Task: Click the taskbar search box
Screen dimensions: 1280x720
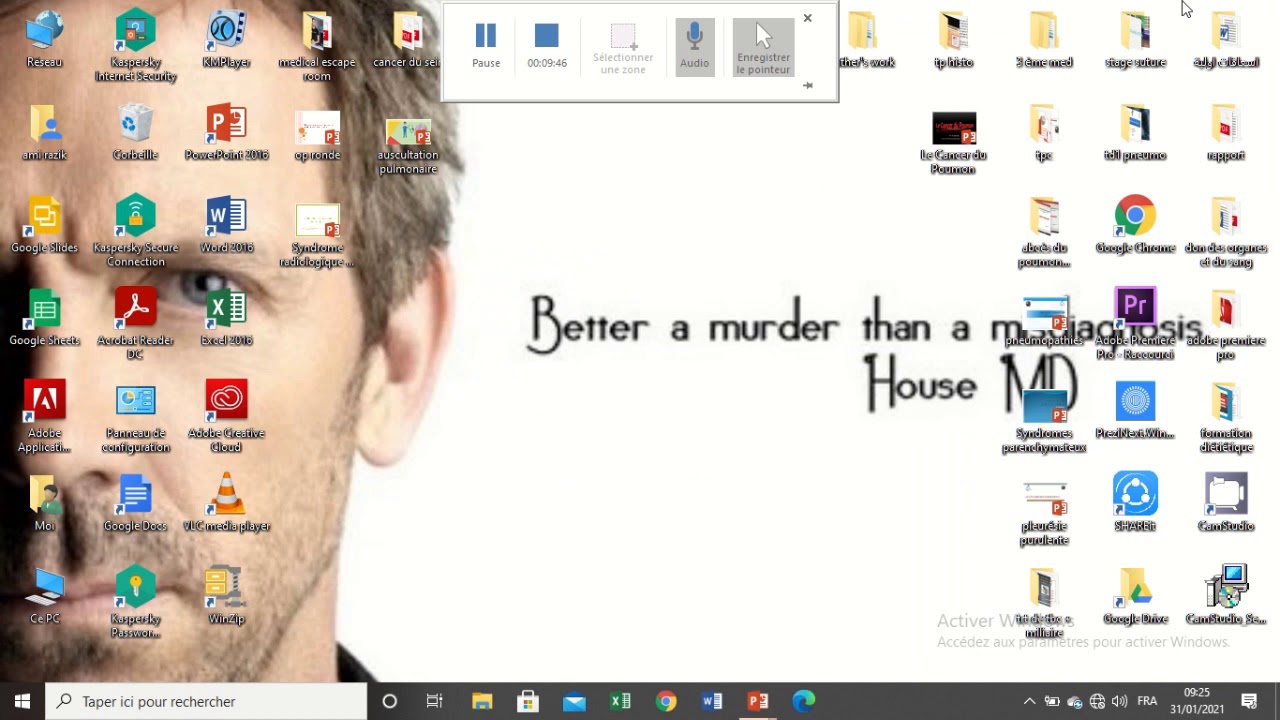Action: 207,701
